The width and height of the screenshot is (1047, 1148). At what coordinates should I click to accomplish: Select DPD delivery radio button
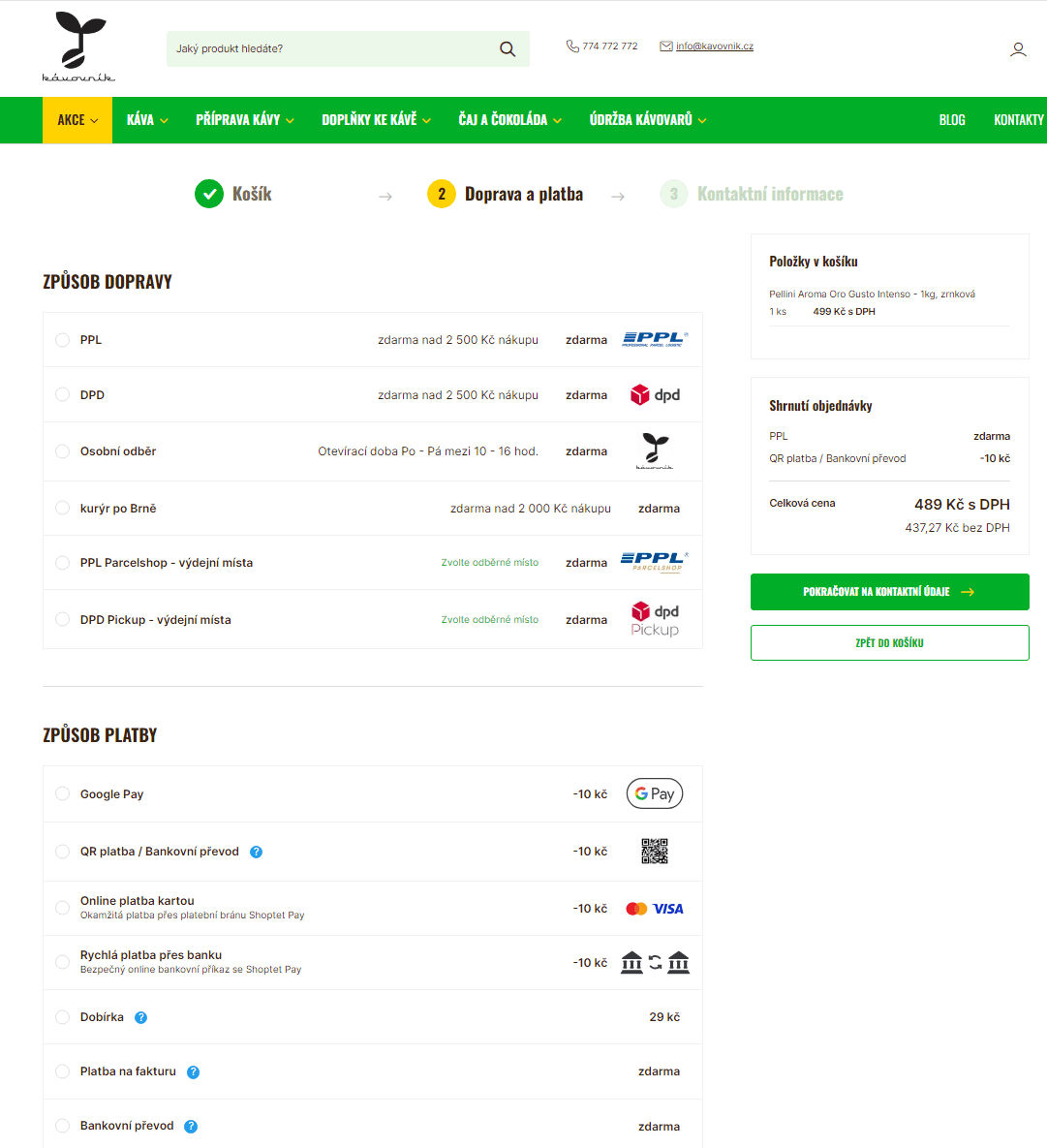(x=63, y=394)
